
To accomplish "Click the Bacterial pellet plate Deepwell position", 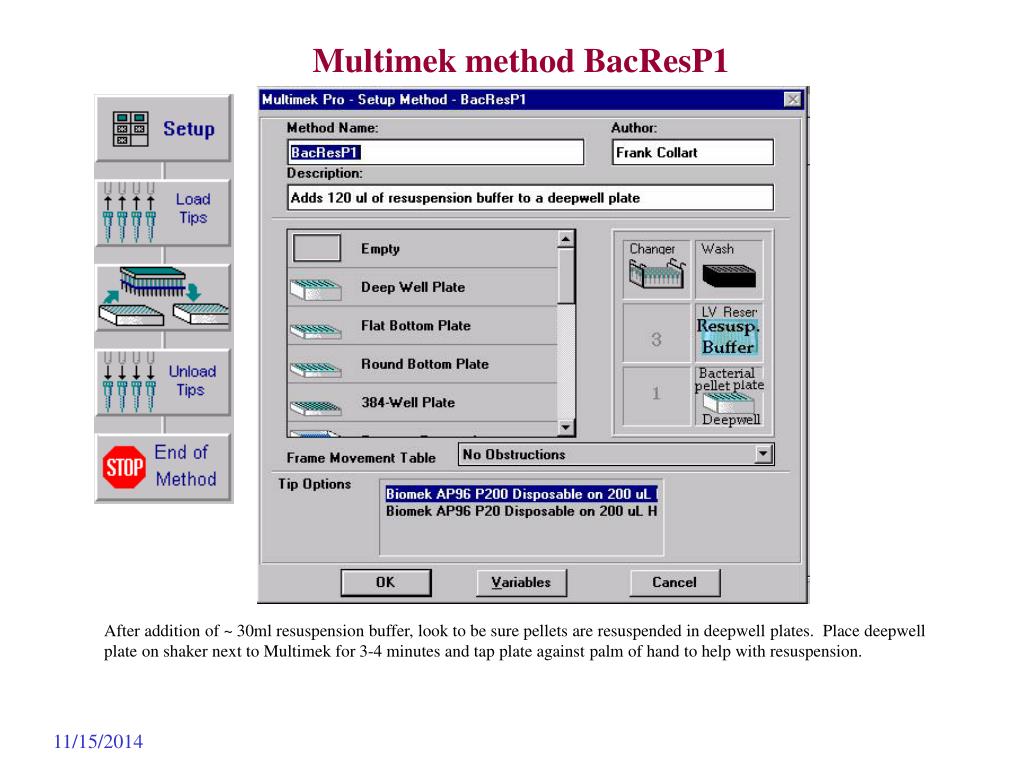I will pyautogui.click(x=729, y=396).
